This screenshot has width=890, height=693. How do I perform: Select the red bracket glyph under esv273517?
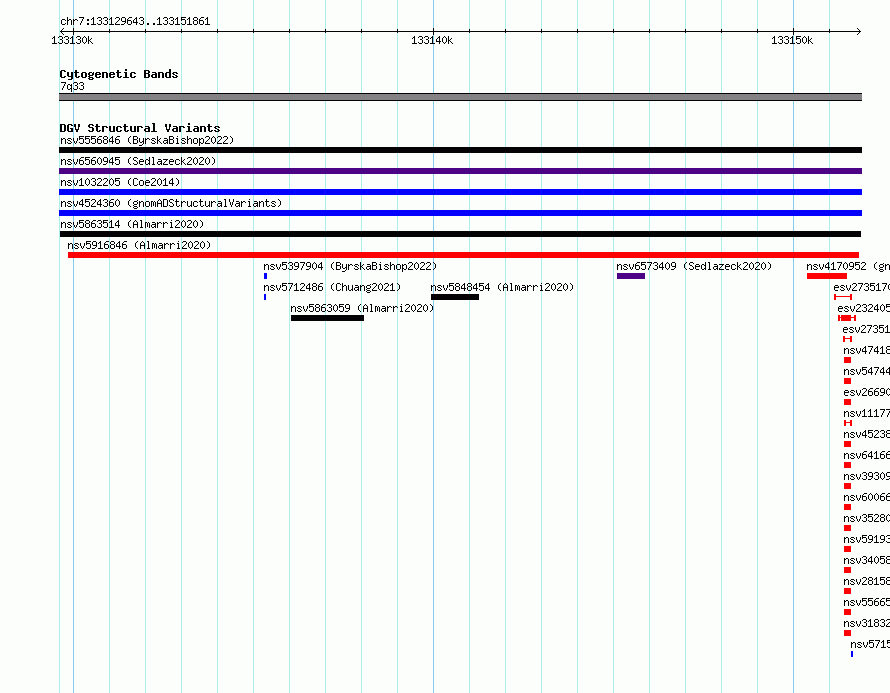click(x=843, y=297)
